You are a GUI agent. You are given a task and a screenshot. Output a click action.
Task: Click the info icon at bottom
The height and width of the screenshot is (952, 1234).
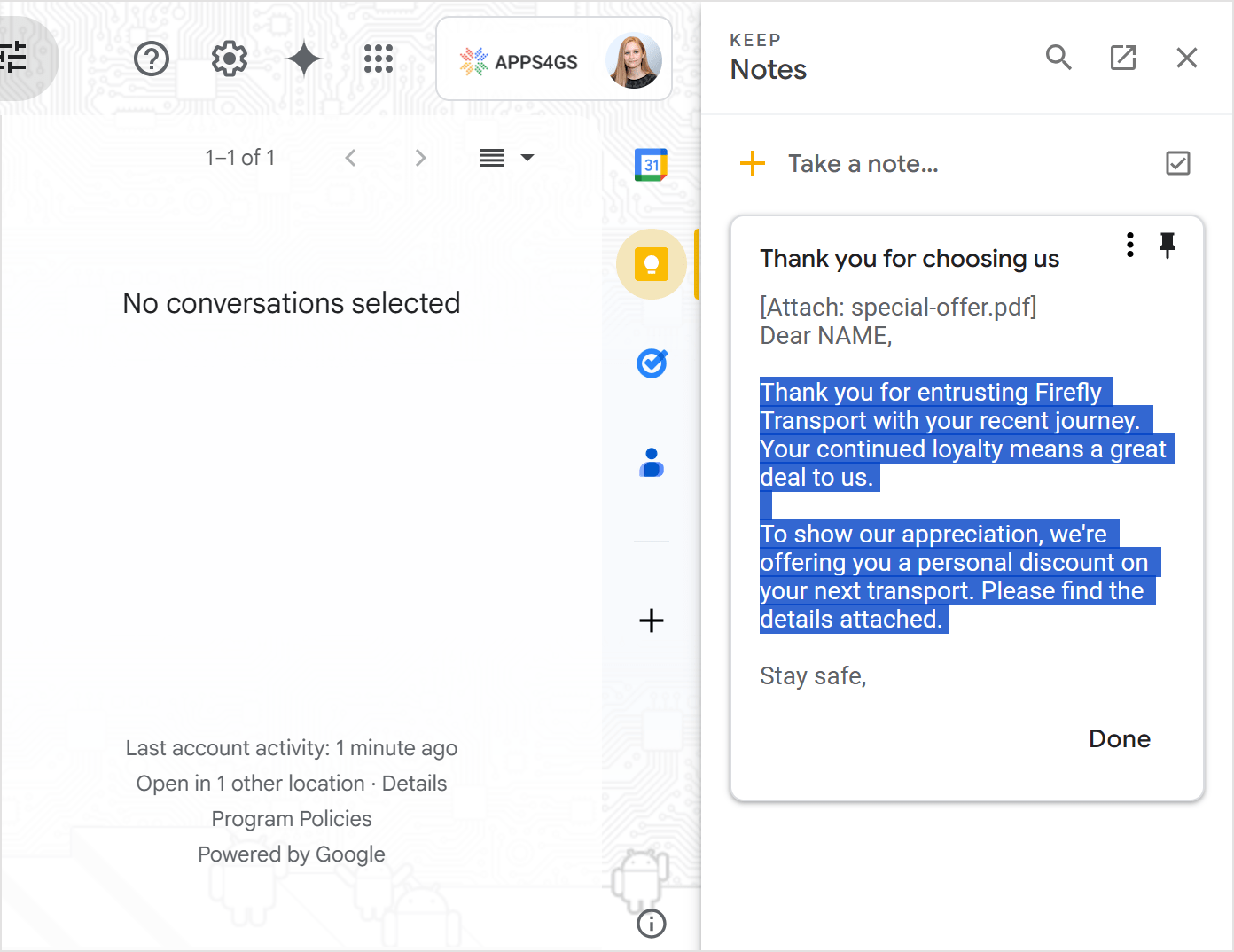[x=652, y=924]
